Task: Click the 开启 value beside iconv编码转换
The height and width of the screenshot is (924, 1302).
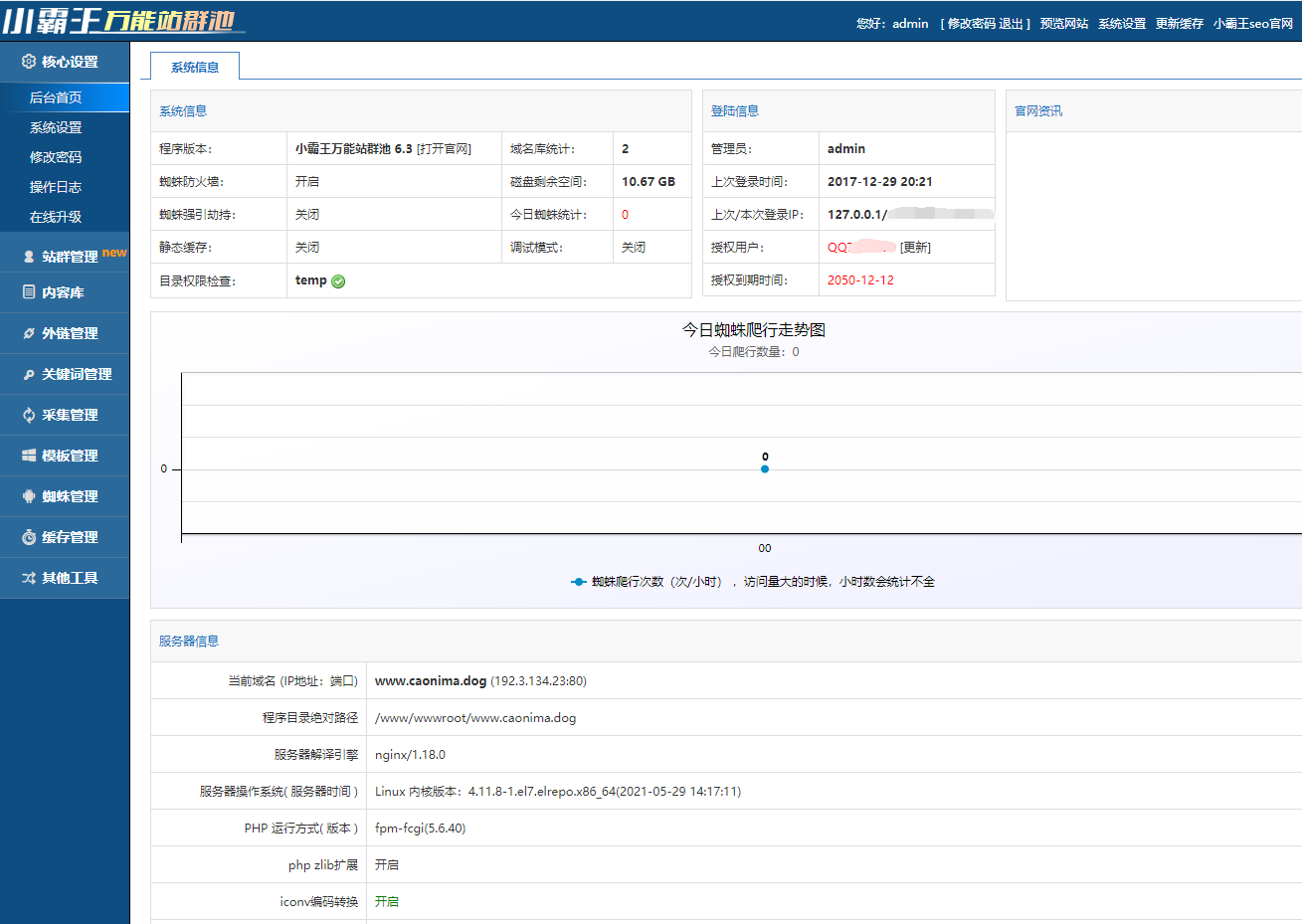Action: [387, 902]
